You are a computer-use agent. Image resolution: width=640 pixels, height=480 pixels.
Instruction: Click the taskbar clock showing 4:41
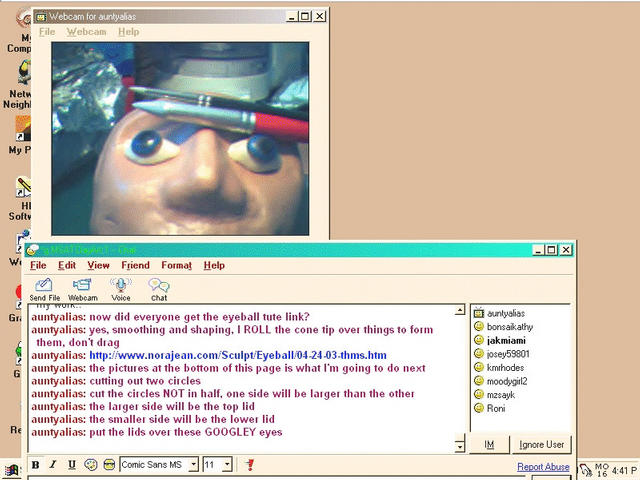624,470
